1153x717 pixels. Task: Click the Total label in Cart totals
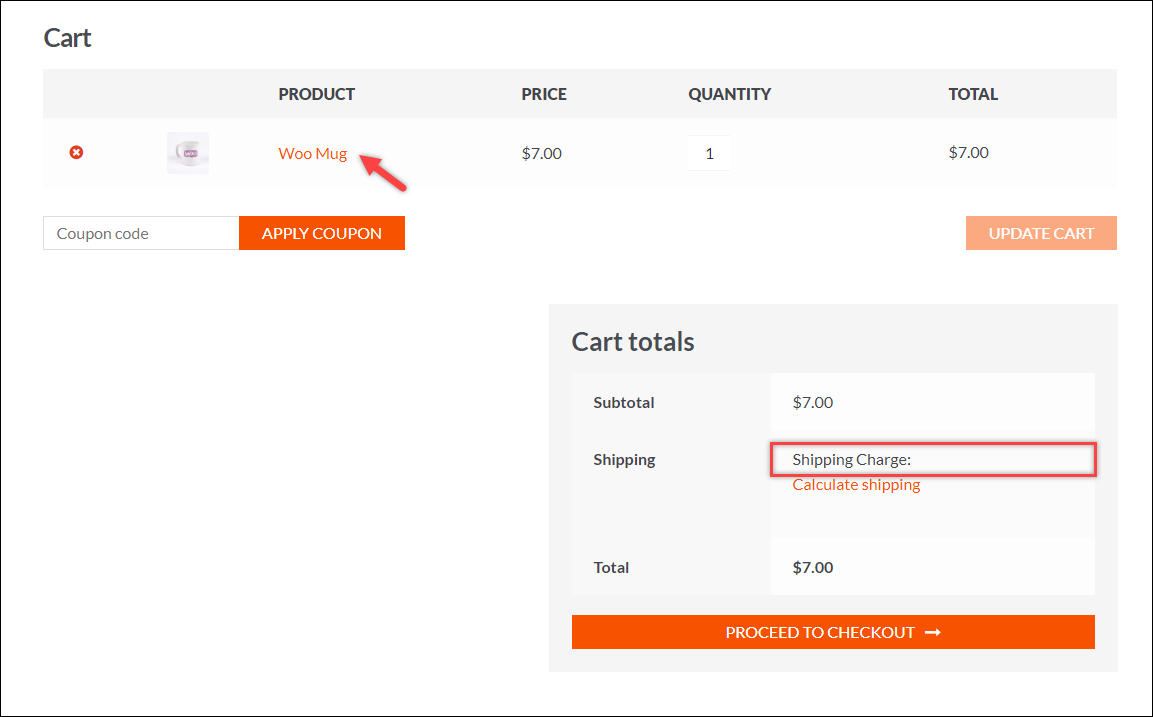click(611, 567)
